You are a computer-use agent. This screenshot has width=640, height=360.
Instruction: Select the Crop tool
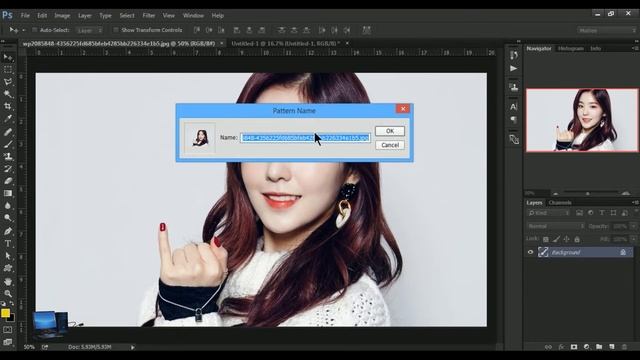[x=8, y=107]
